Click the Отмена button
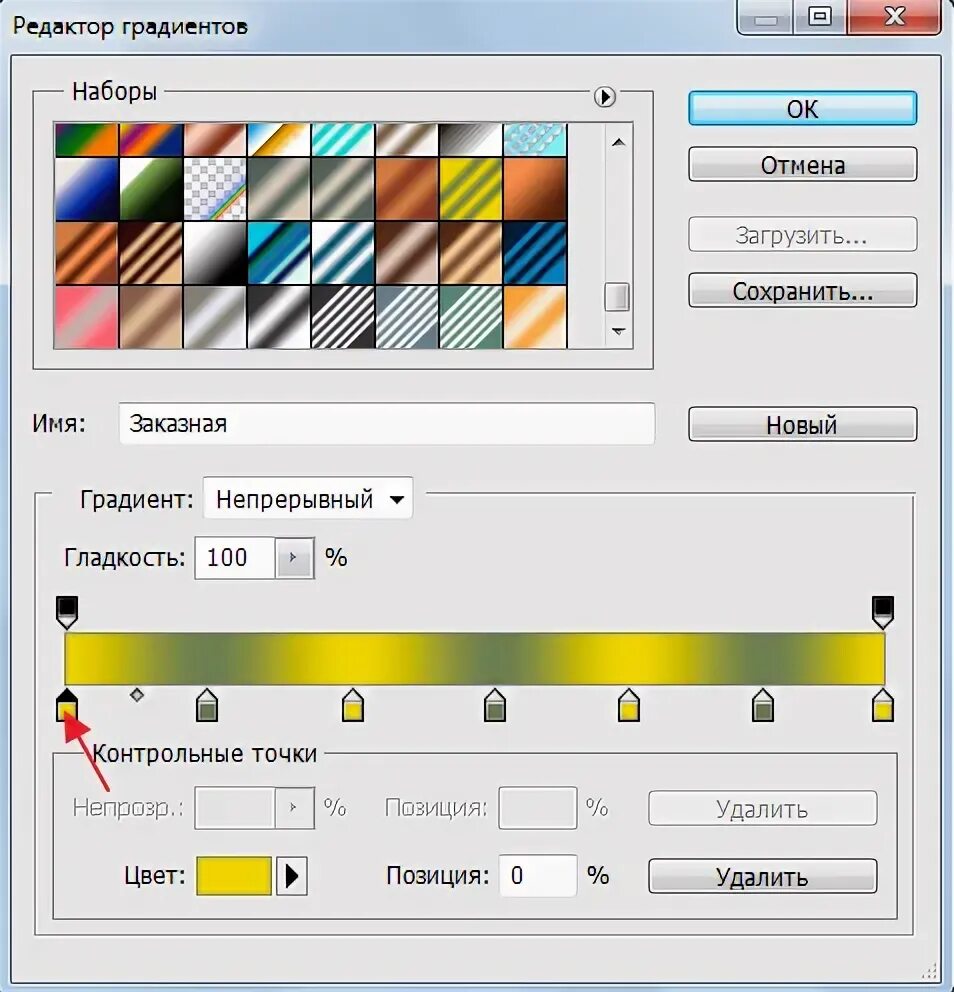 pyautogui.click(x=802, y=164)
